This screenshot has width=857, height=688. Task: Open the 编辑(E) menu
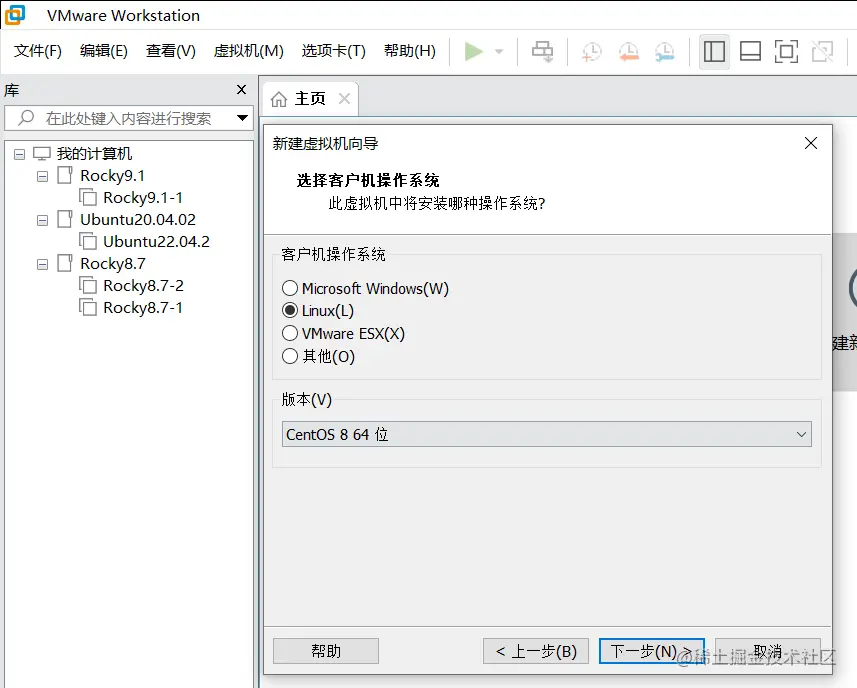pos(103,51)
